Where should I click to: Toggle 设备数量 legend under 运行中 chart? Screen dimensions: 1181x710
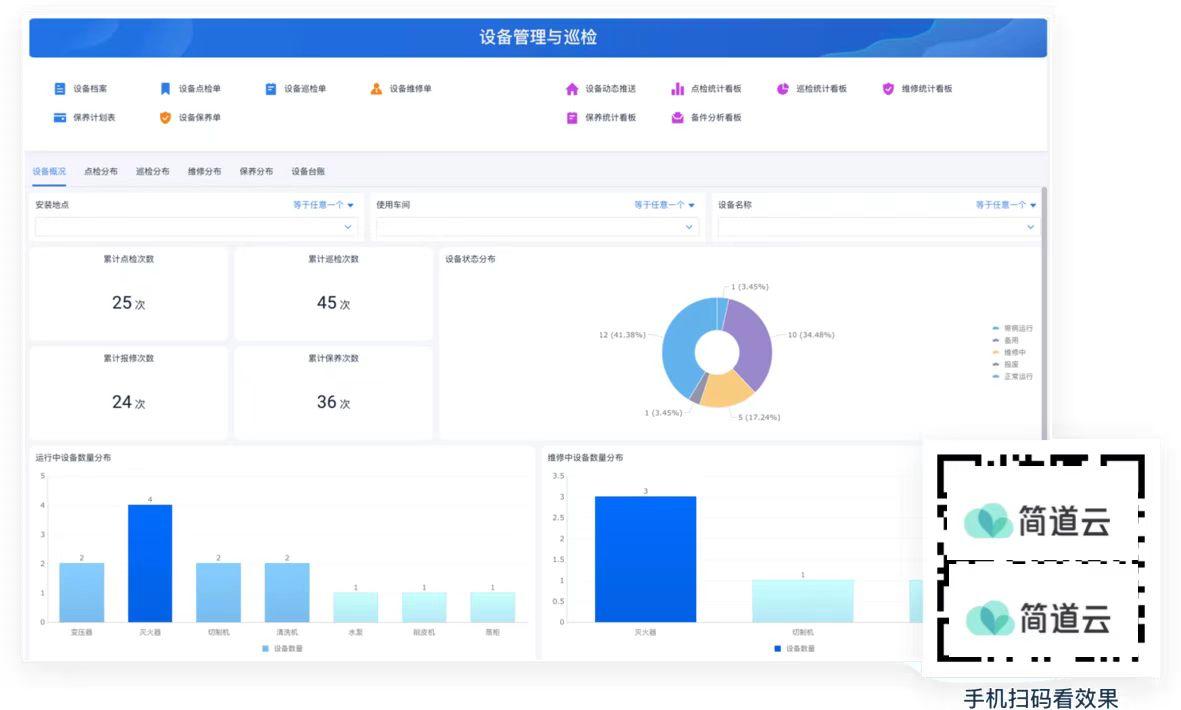tap(282, 648)
